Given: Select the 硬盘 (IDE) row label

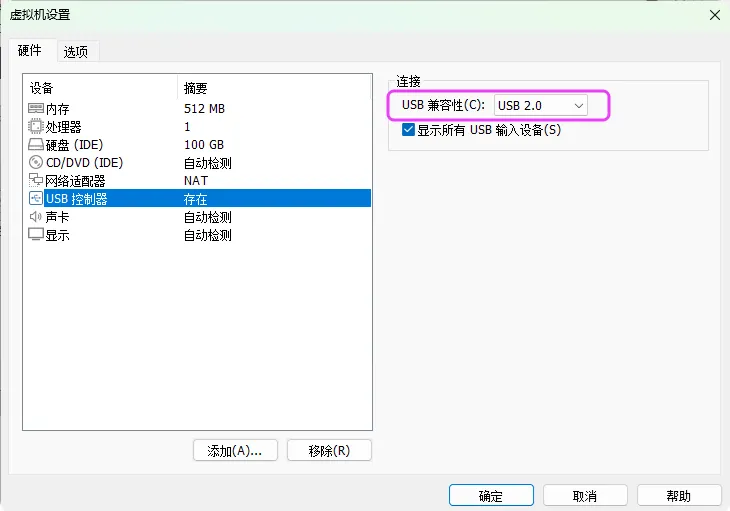Looking at the screenshot, I should (74, 145).
